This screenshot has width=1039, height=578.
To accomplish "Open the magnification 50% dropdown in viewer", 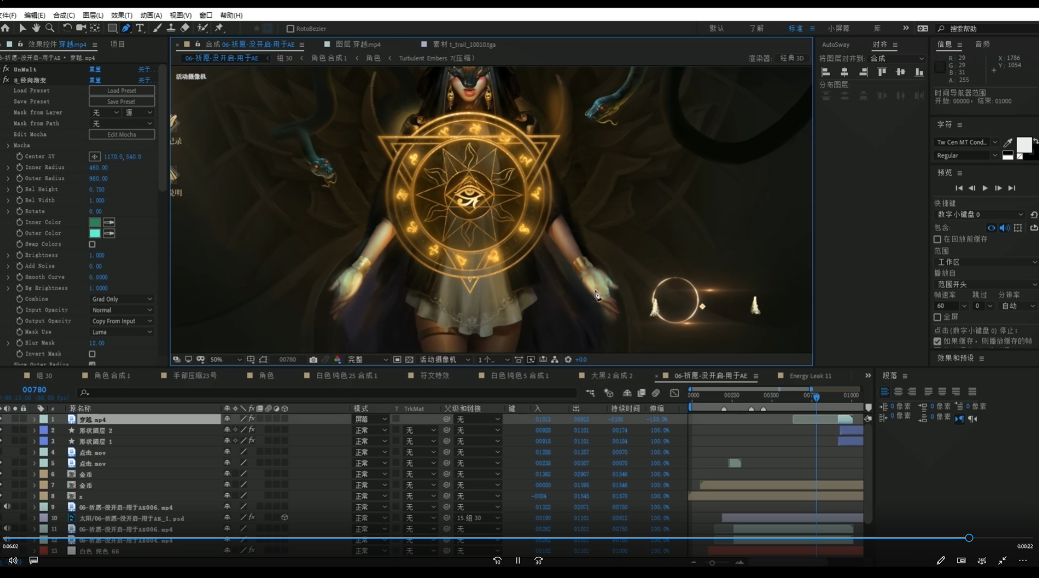I will (x=226, y=359).
